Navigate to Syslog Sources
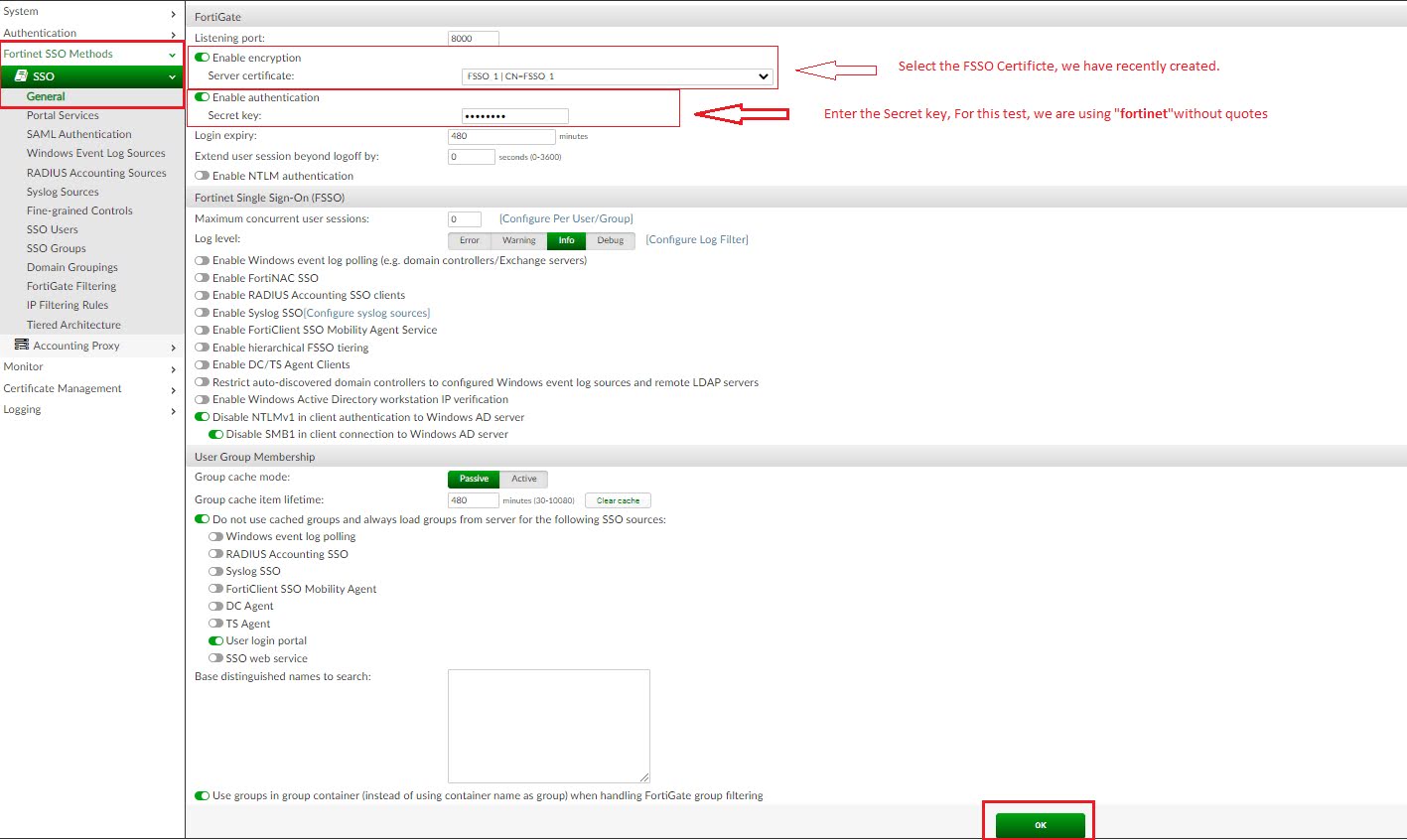 point(63,192)
